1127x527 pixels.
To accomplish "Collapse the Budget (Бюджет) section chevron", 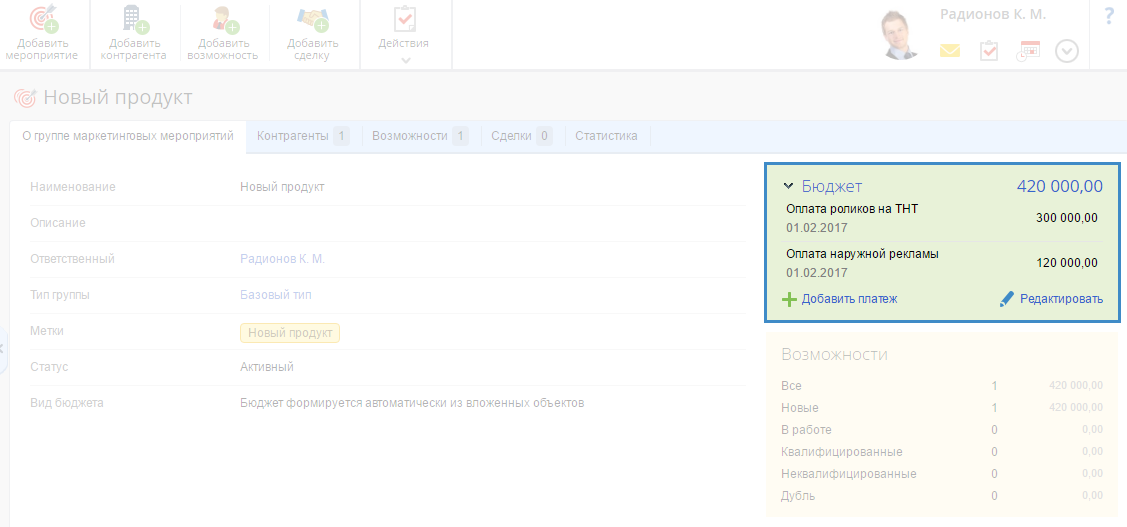I will 788,186.
